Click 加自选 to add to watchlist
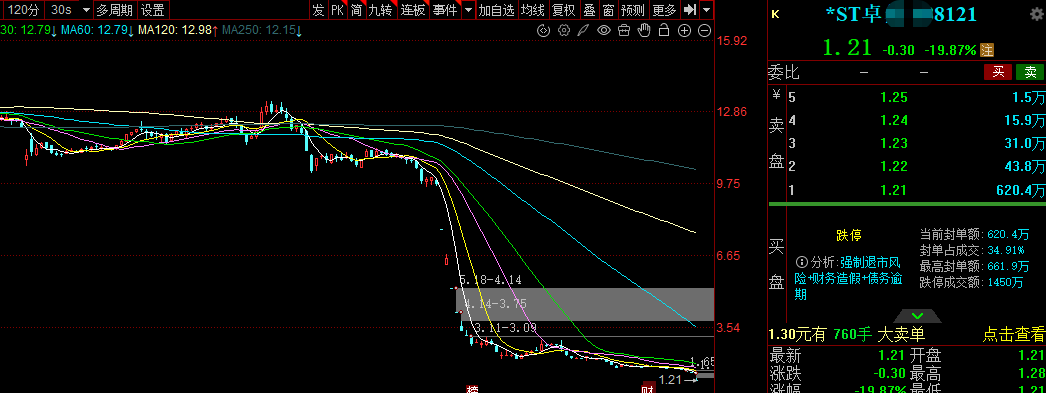Image resolution: width=1046 pixels, height=393 pixels. click(497, 9)
